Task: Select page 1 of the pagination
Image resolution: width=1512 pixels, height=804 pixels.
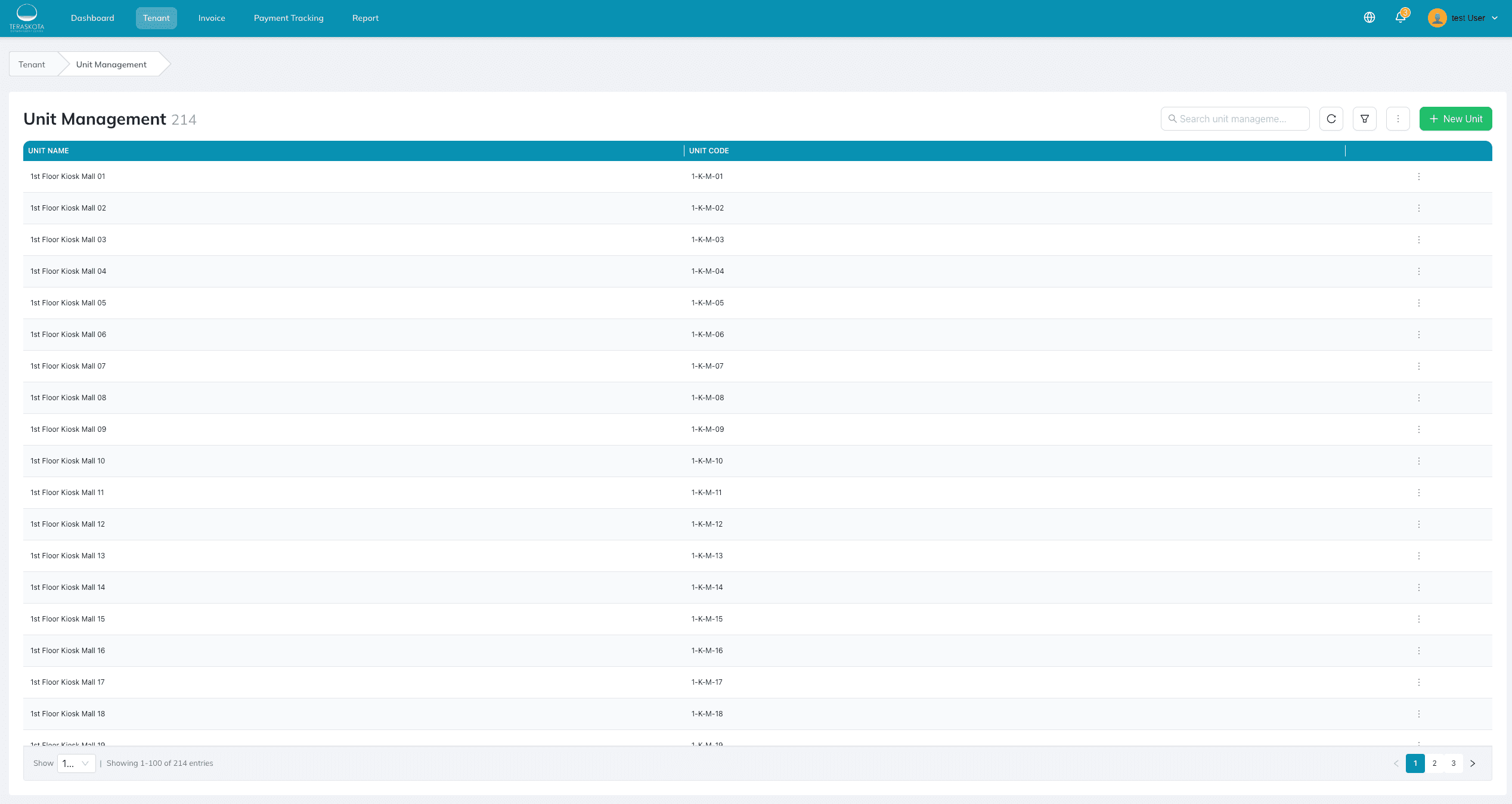Action: [1415, 763]
